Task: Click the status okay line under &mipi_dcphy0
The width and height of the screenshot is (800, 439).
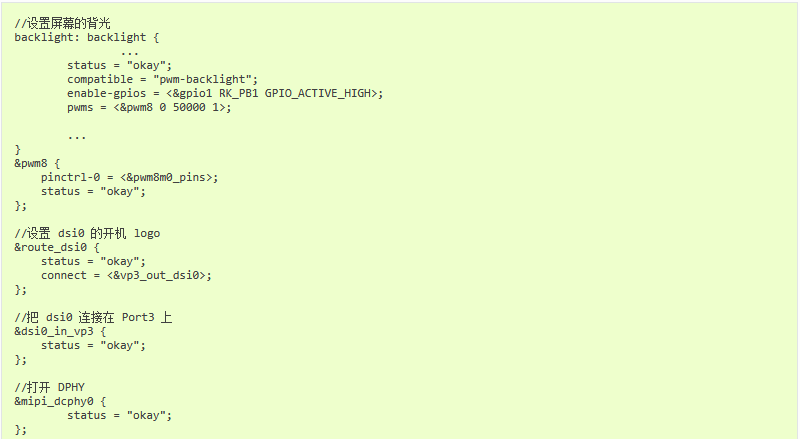Action: [119, 416]
